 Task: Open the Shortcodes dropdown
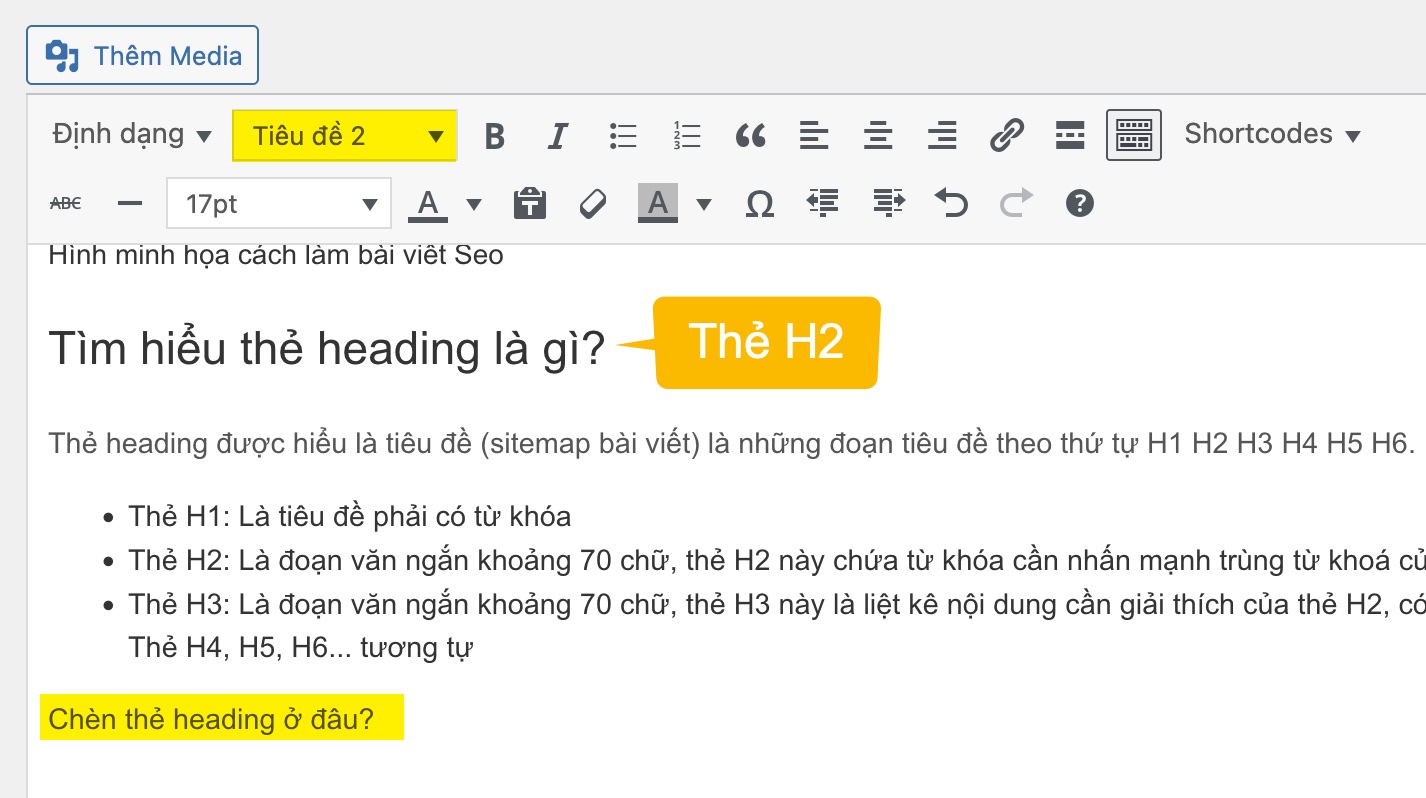pyautogui.click(x=1273, y=135)
